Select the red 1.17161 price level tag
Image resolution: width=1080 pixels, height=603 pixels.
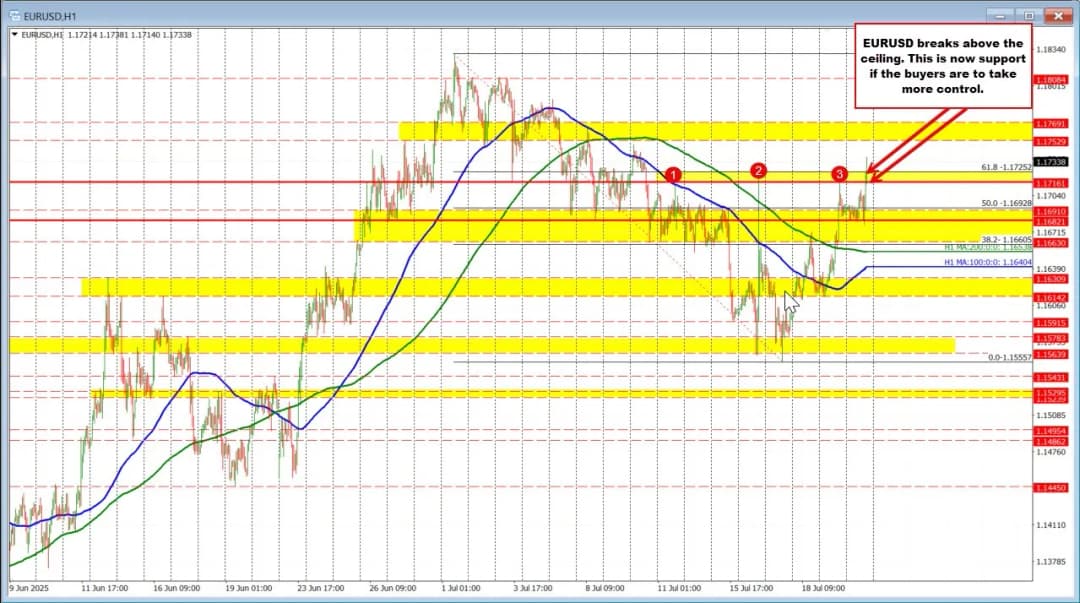tap(1051, 183)
